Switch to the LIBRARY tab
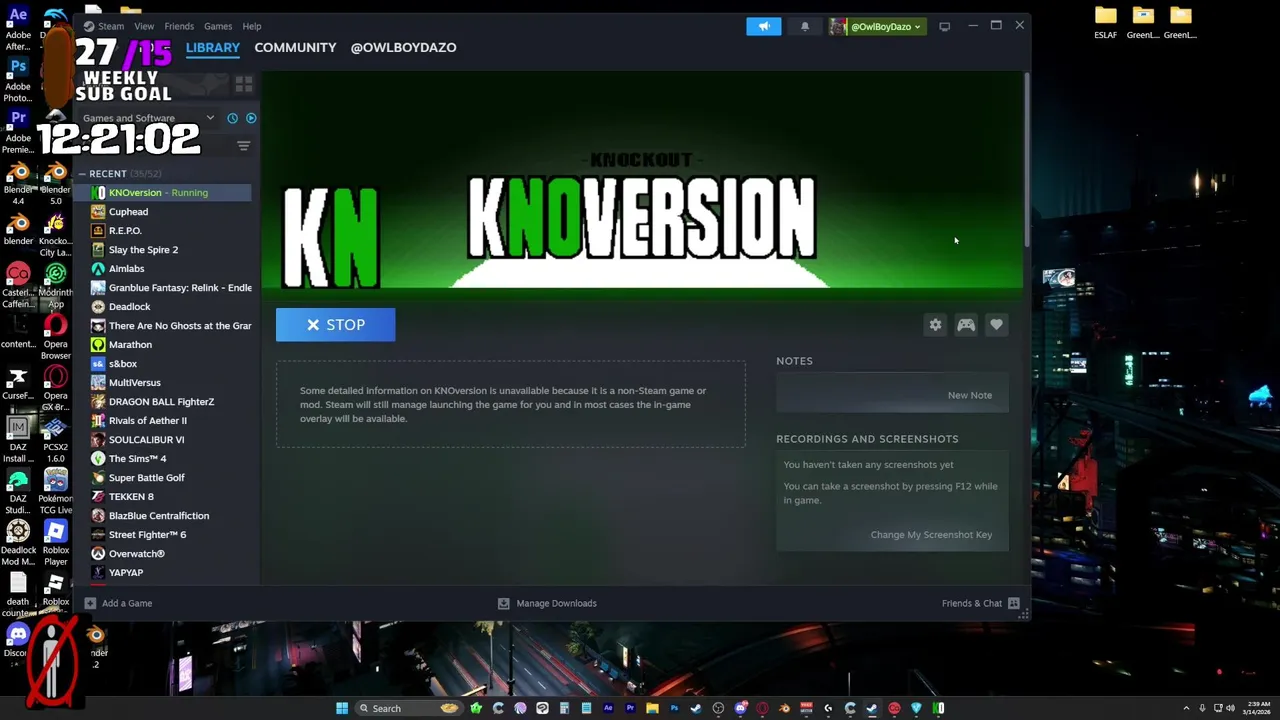This screenshot has height=720, width=1280. pyautogui.click(x=213, y=47)
